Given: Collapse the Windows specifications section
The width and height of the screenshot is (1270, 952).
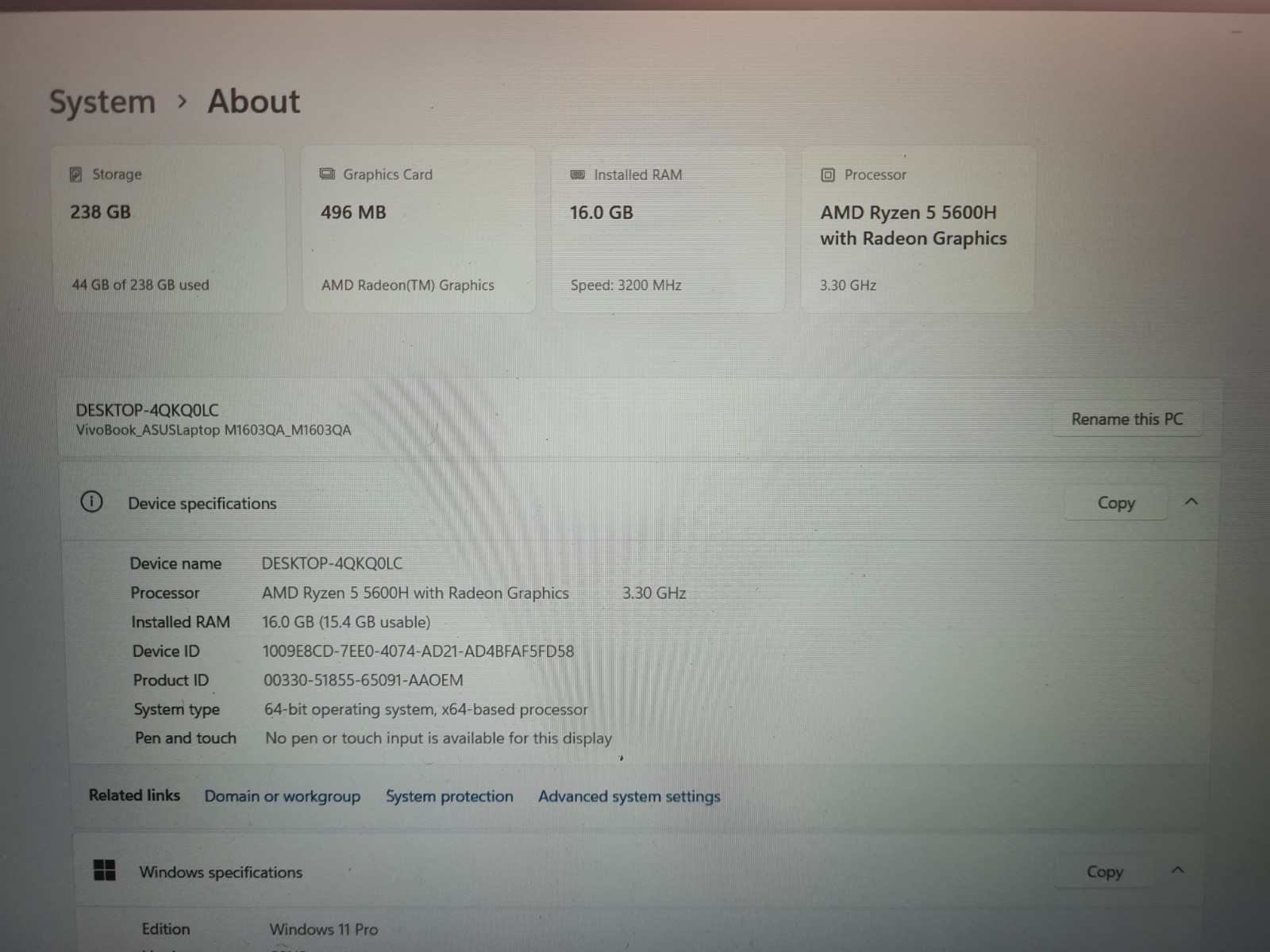Looking at the screenshot, I should 1178,870.
